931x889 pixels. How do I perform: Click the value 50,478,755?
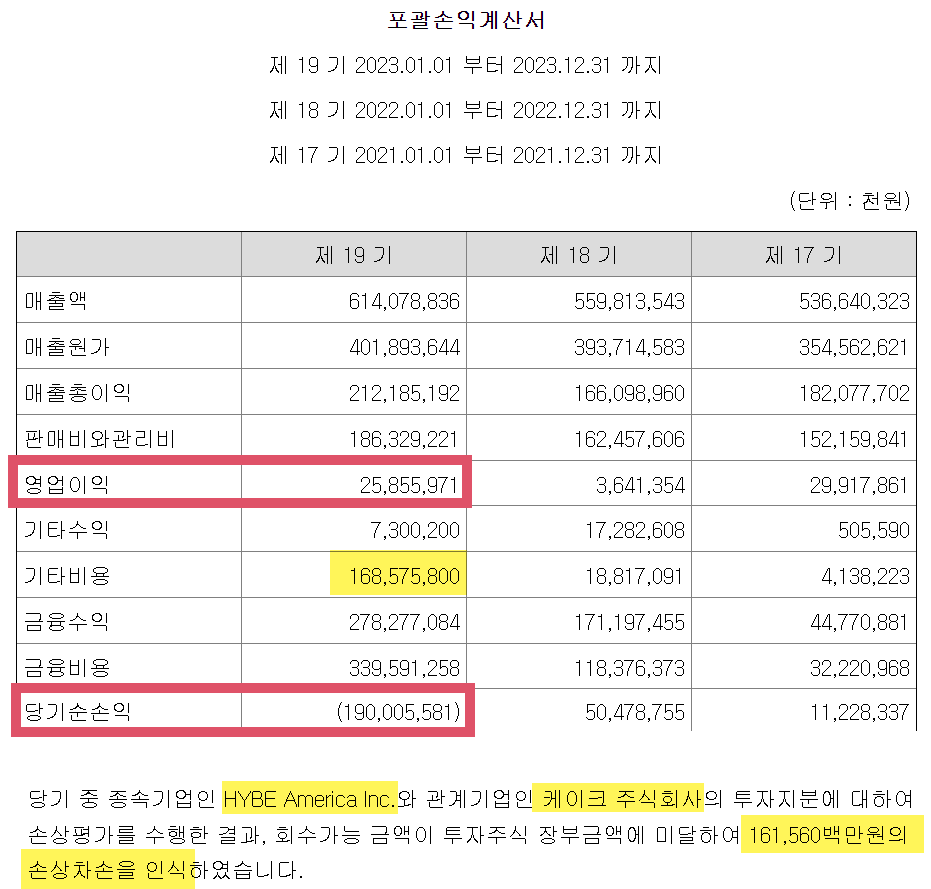[x=635, y=712]
